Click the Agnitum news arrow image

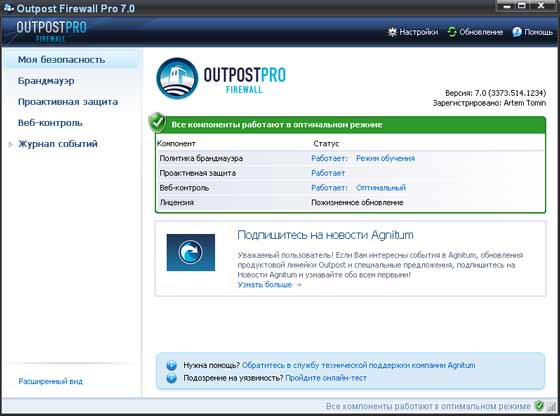191,252
